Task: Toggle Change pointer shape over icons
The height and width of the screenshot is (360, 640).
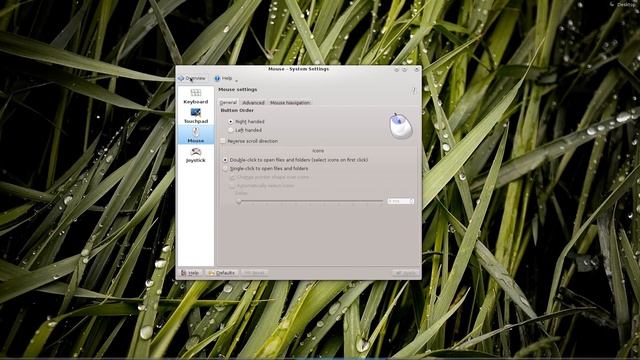Action: [269, 177]
